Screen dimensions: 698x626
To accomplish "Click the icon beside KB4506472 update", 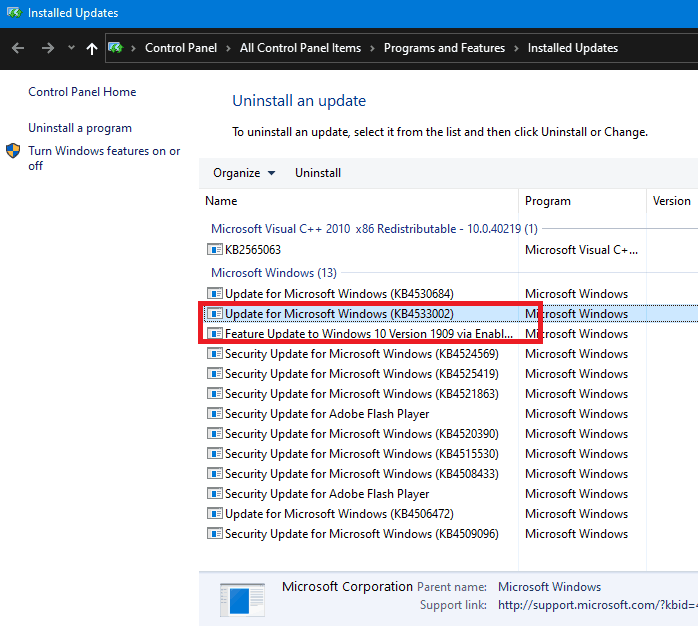I will 215,514.
